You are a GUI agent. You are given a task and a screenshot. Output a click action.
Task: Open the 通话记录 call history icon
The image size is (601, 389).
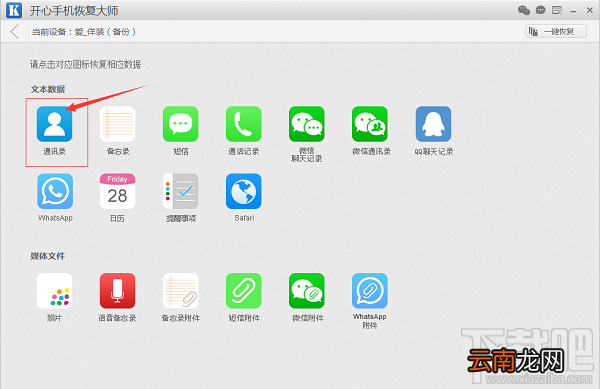[x=243, y=124]
